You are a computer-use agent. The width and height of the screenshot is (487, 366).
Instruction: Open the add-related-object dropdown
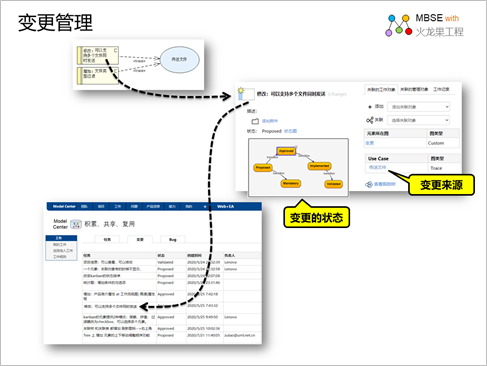click(419, 107)
